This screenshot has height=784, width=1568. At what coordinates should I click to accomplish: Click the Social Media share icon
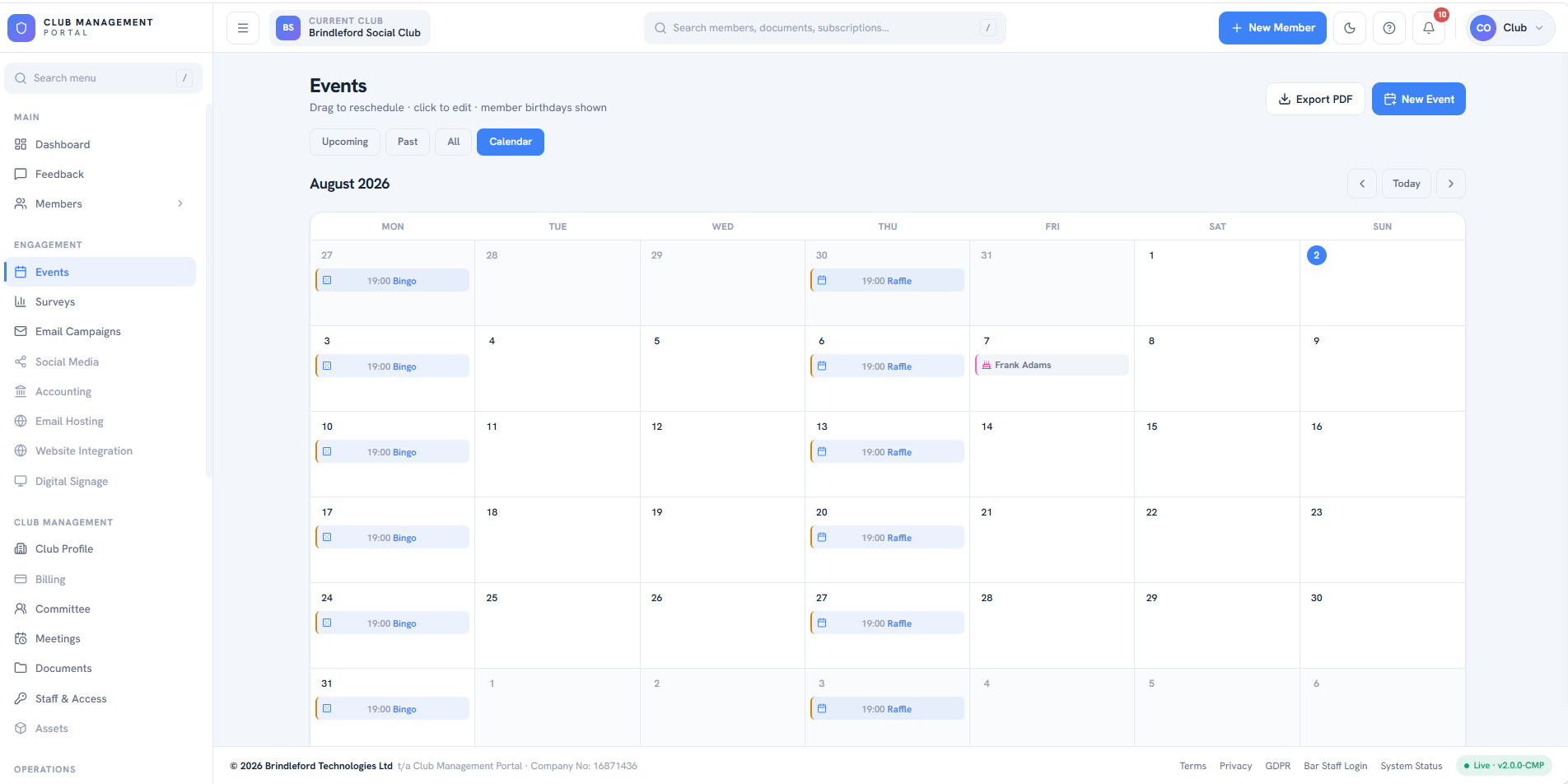(21, 362)
